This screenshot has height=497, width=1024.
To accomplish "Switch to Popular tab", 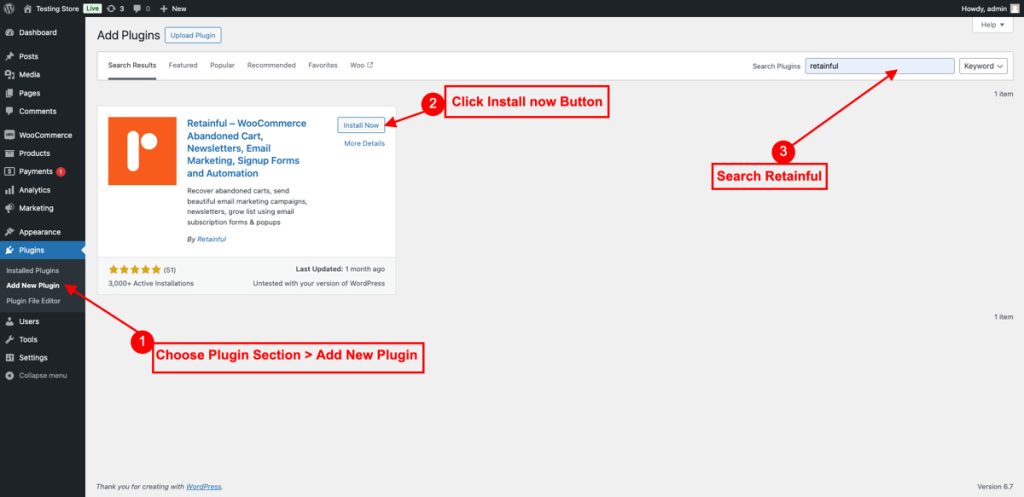I will [x=222, y=65].
